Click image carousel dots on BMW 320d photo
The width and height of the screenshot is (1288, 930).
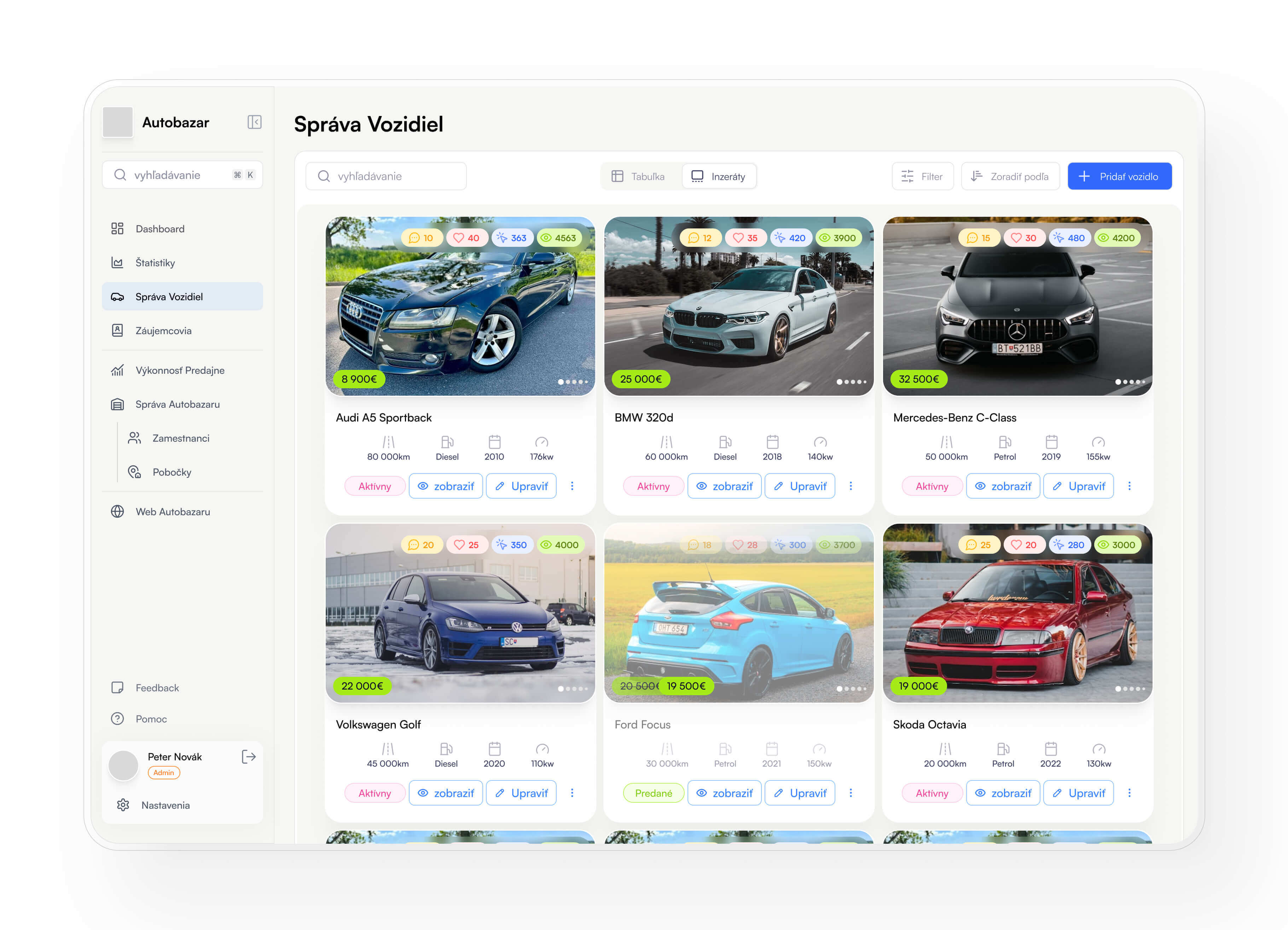[x=851, y=382]
